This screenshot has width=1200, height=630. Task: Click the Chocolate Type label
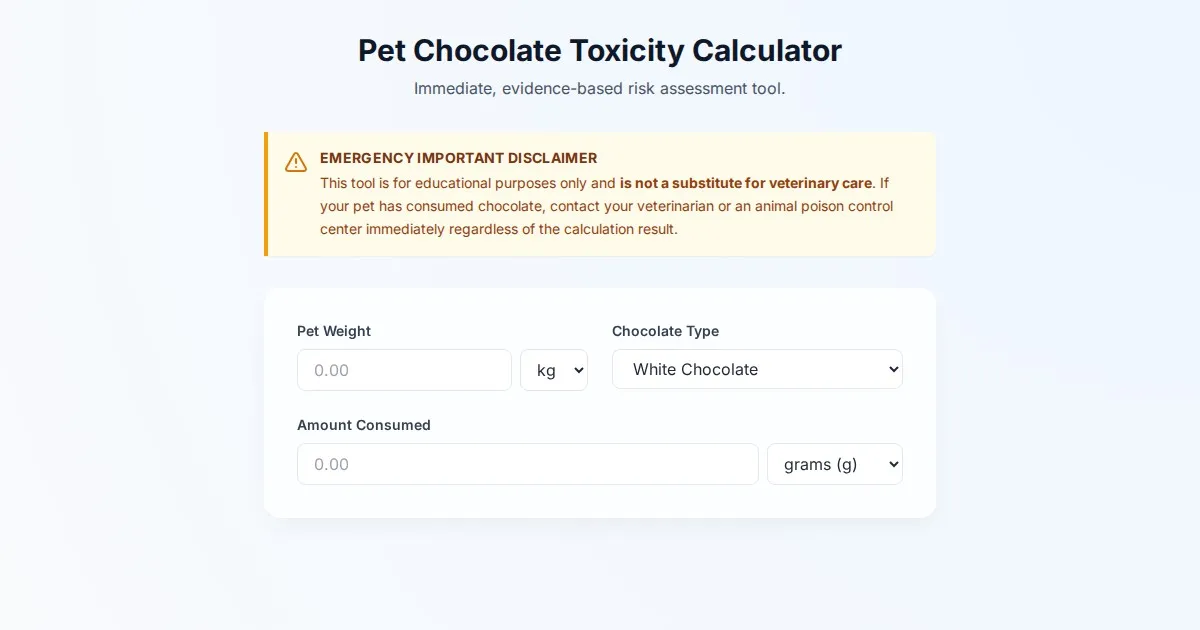665,331
